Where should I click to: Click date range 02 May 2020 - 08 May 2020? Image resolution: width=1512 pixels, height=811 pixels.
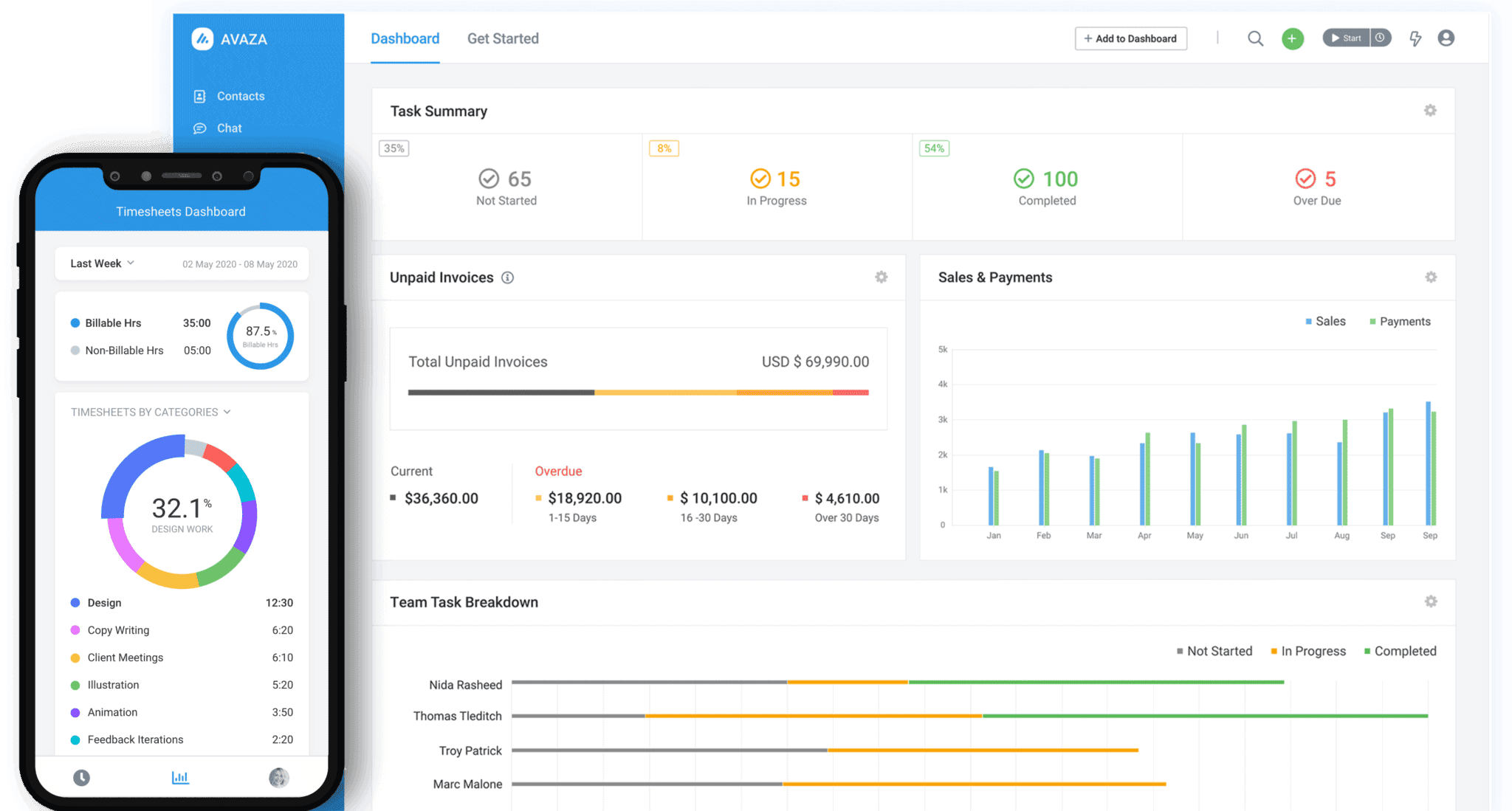click(x=240, y=264)
